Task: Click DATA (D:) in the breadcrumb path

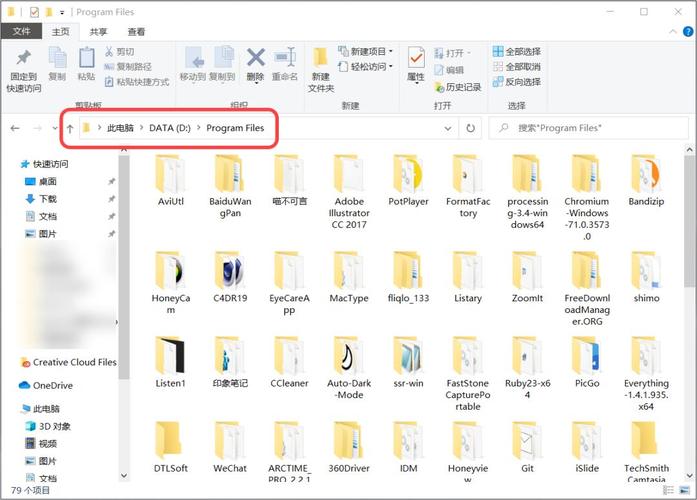Action: (169, 128)
